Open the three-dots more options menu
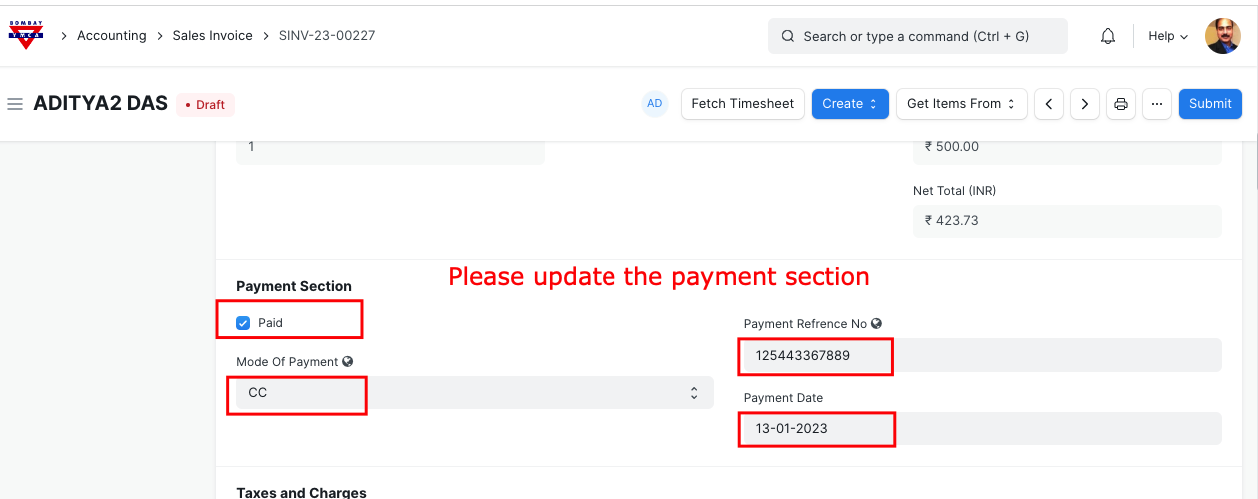Image resolution: width=1258 pixels, height=499 pixels. tap(1157, 104)
